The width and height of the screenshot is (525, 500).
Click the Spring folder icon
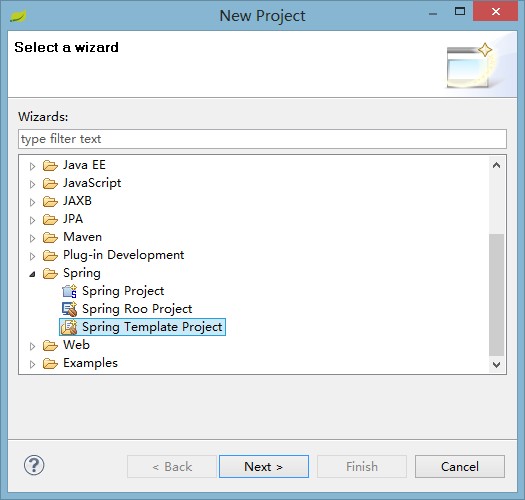pos(50,274)
